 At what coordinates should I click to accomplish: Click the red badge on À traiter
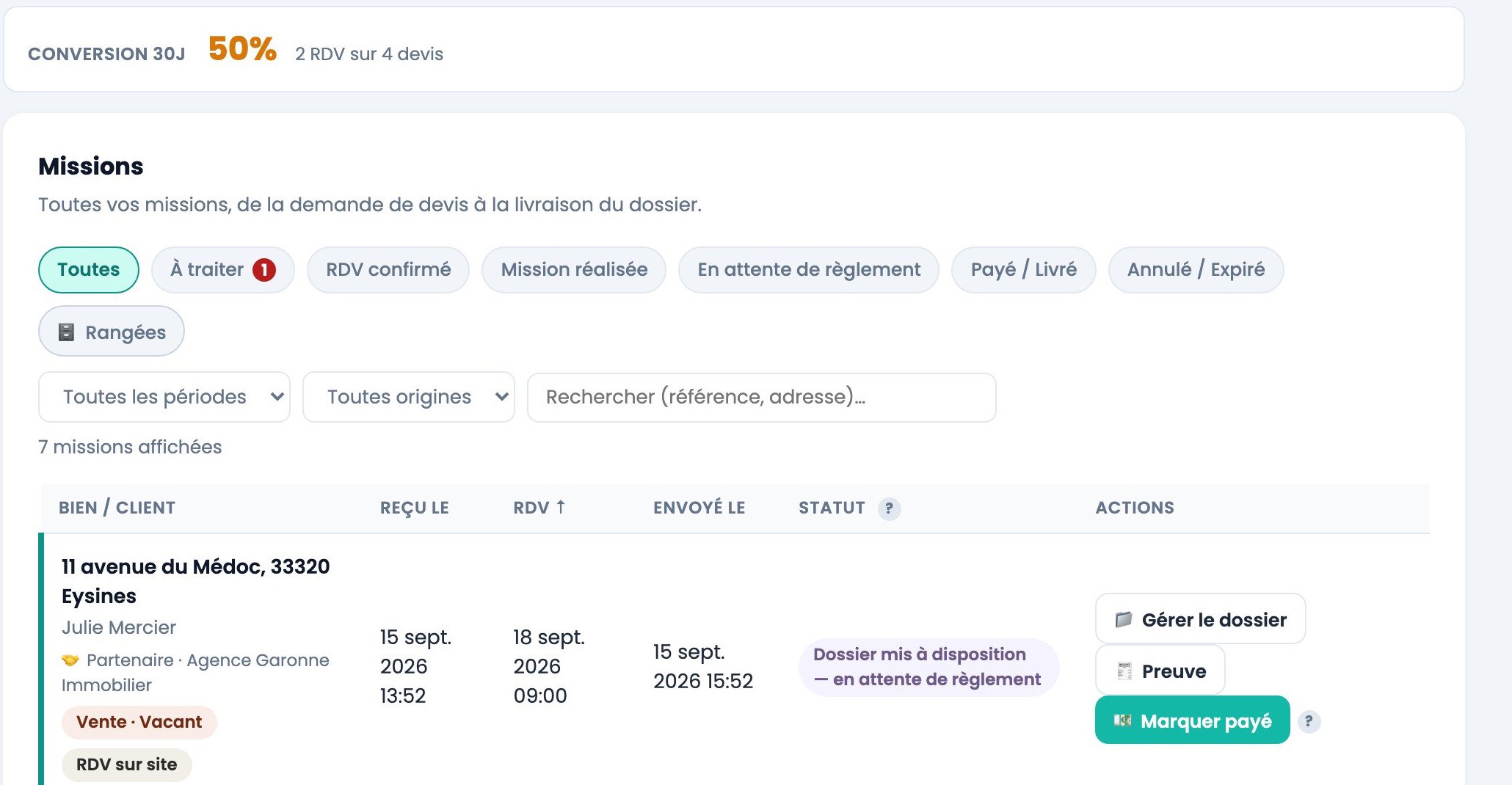tap(264, 270)
